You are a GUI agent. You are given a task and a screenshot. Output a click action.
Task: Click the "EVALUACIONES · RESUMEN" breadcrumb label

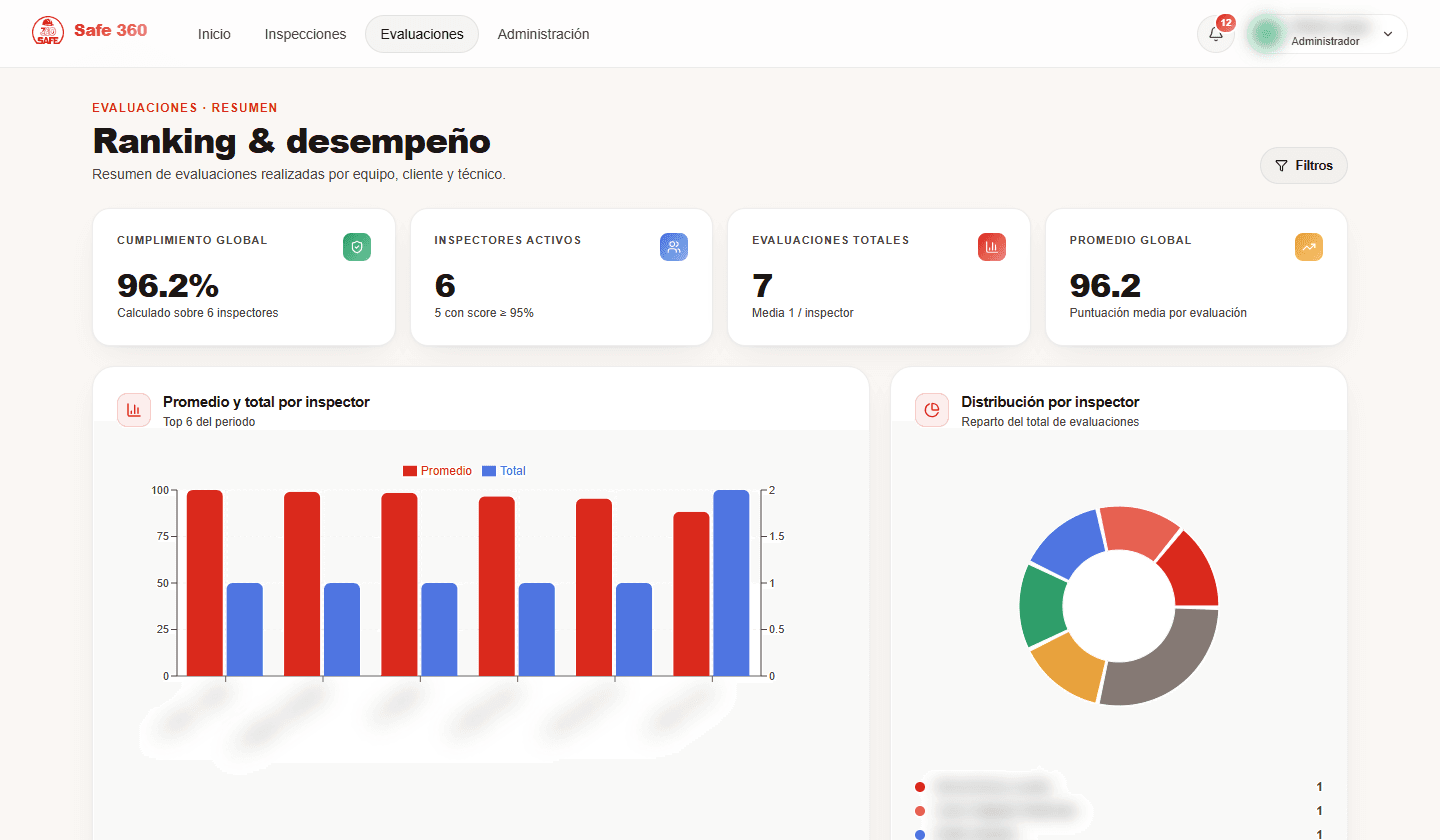[185, 108]
